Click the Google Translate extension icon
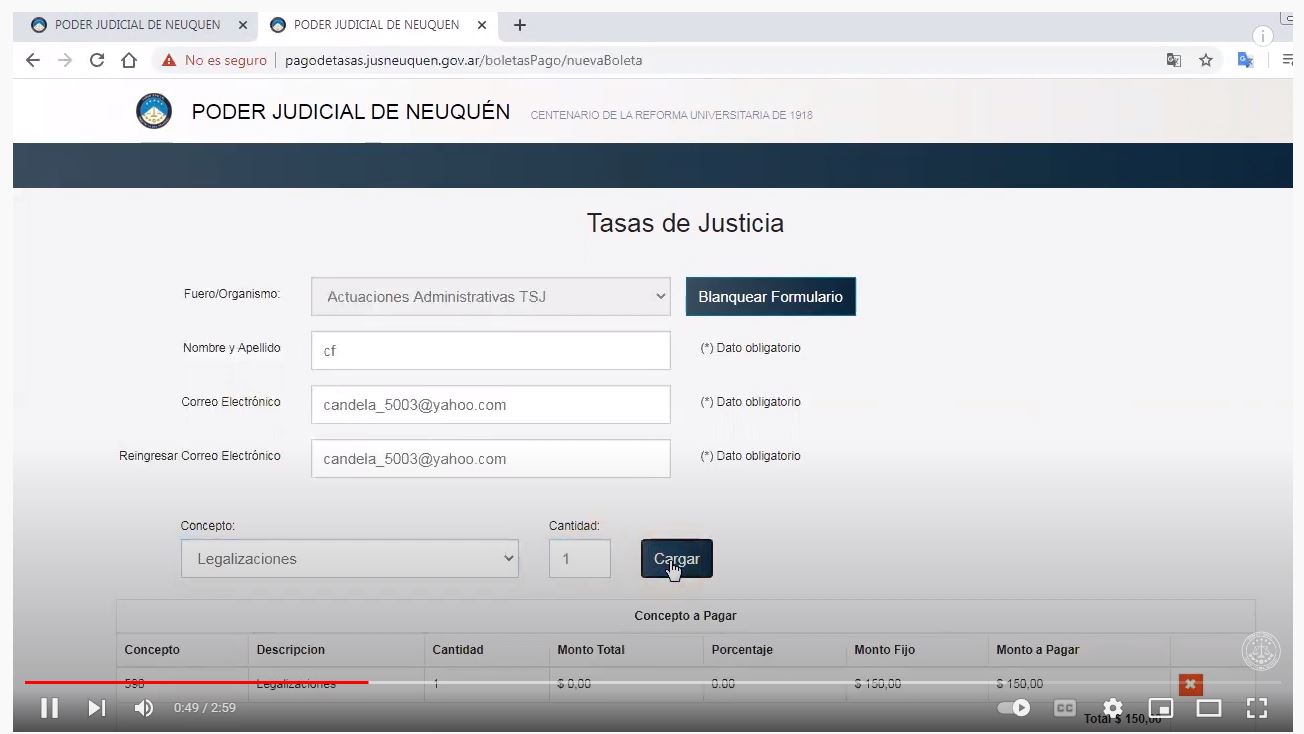 pos(1245,60)
